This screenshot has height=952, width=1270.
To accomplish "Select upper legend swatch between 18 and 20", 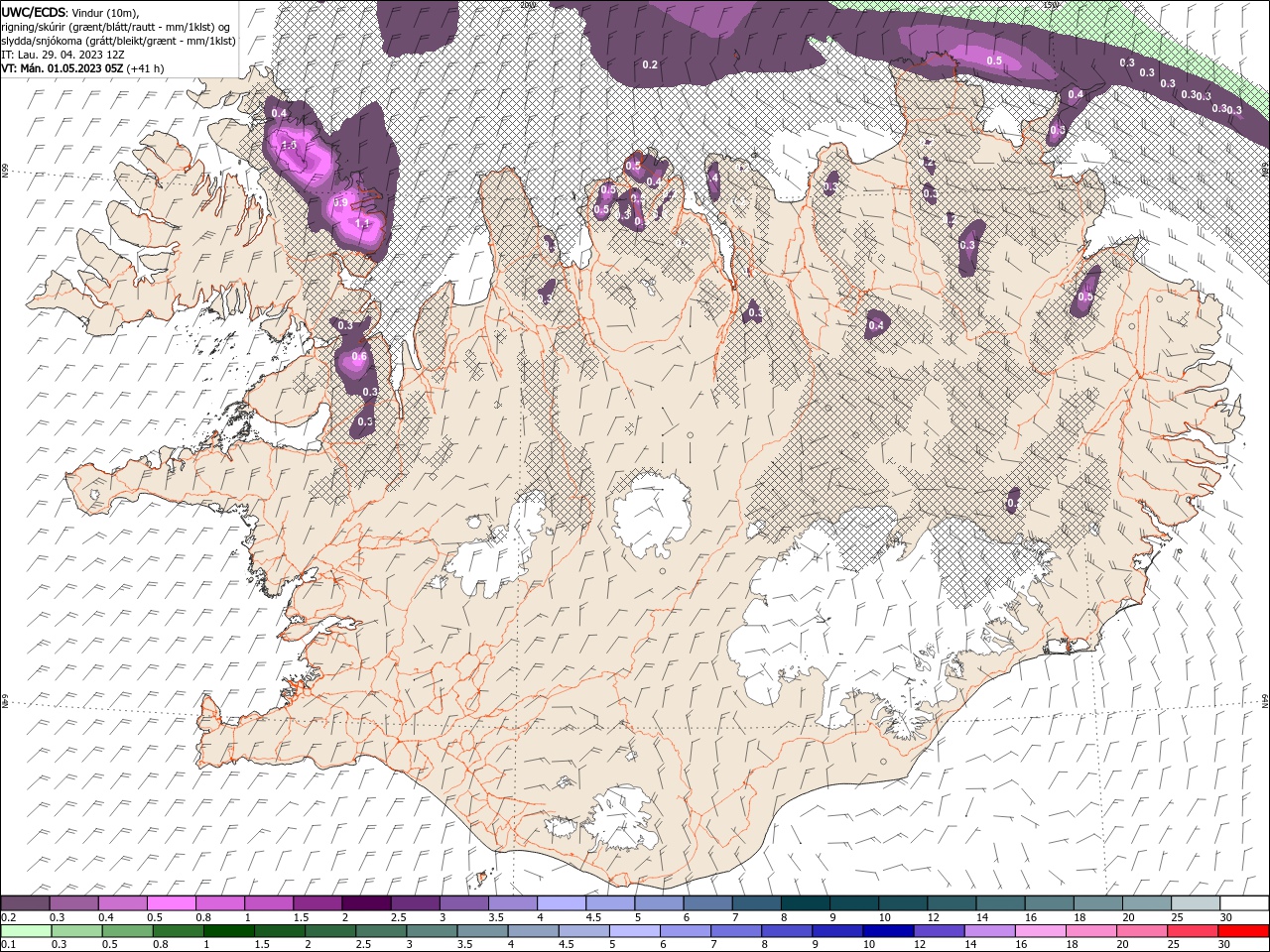I will tap(1098, 903).
